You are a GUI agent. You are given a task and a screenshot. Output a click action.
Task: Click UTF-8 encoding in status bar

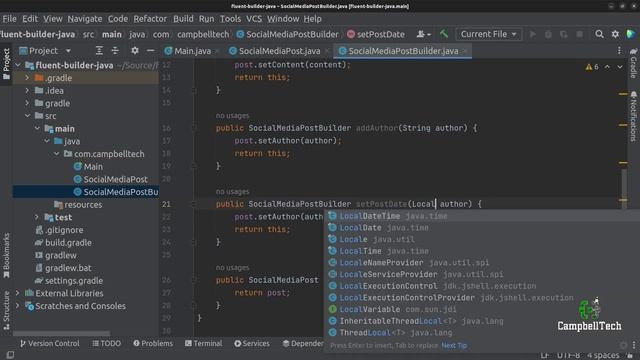[x=568, y=356]
